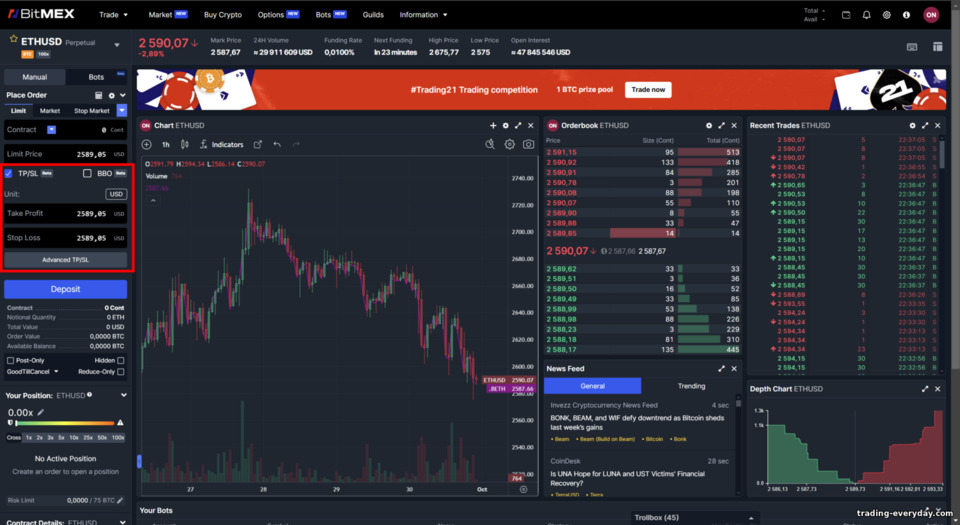Click the blue Deposit button
This screenshot has width=960, height=525.
(66, 289)
